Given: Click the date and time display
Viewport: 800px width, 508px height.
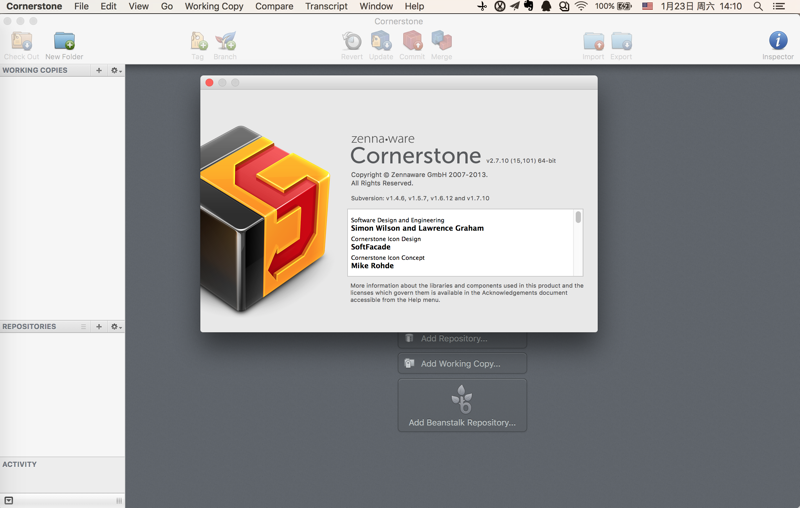Looking at the screenshot, I should coord(701,6).
